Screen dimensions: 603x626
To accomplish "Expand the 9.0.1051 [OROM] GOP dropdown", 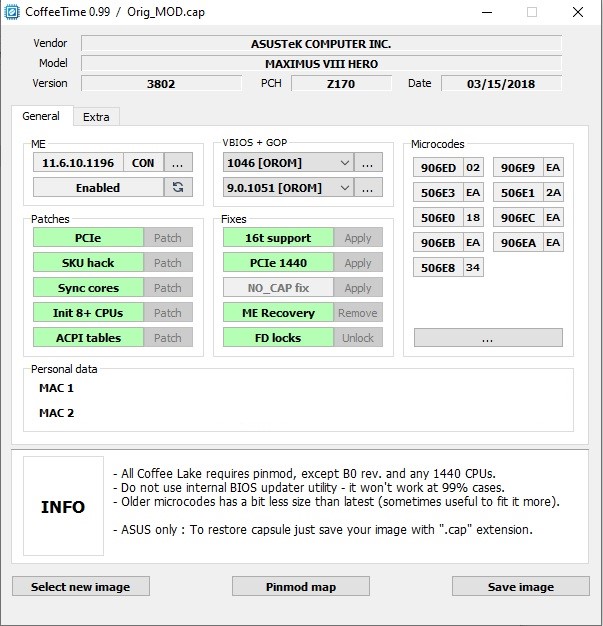I will (288, 187).
